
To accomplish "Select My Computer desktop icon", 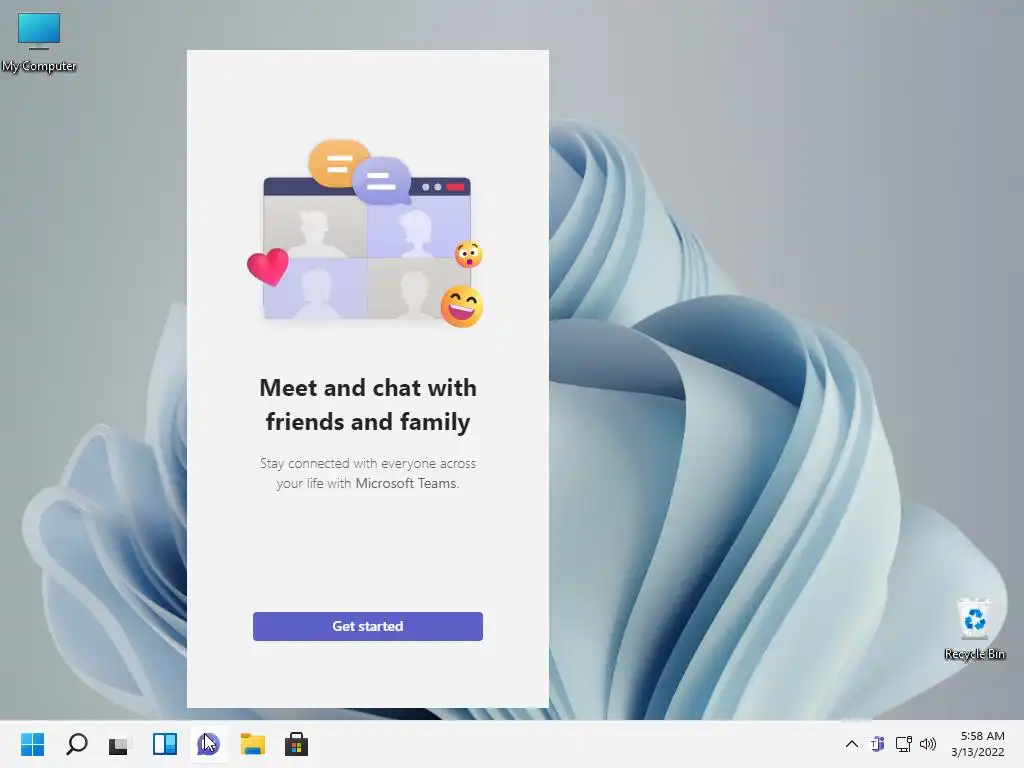I will click(39, 42).
